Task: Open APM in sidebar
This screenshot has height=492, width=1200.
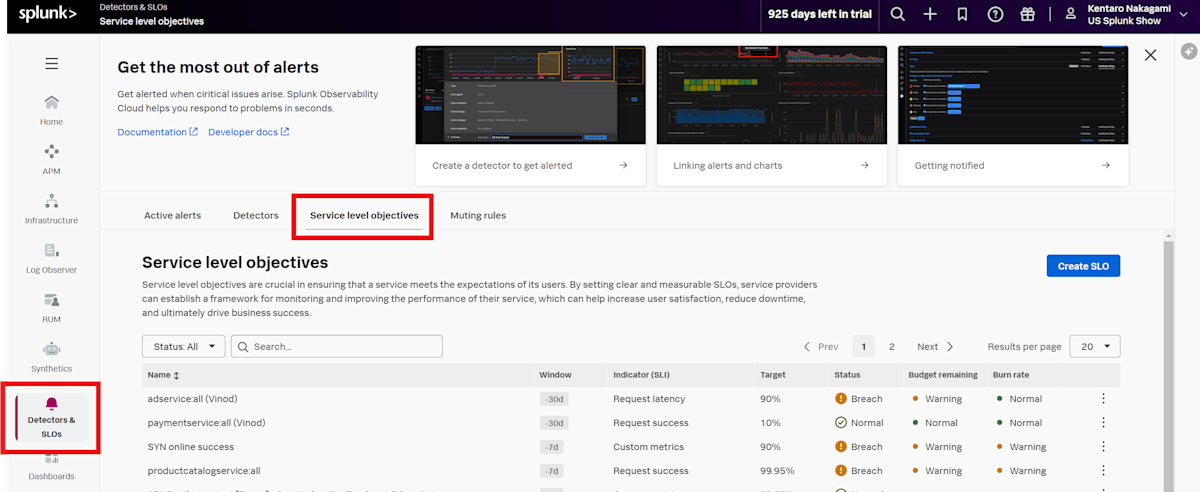Action: (51, 160)
